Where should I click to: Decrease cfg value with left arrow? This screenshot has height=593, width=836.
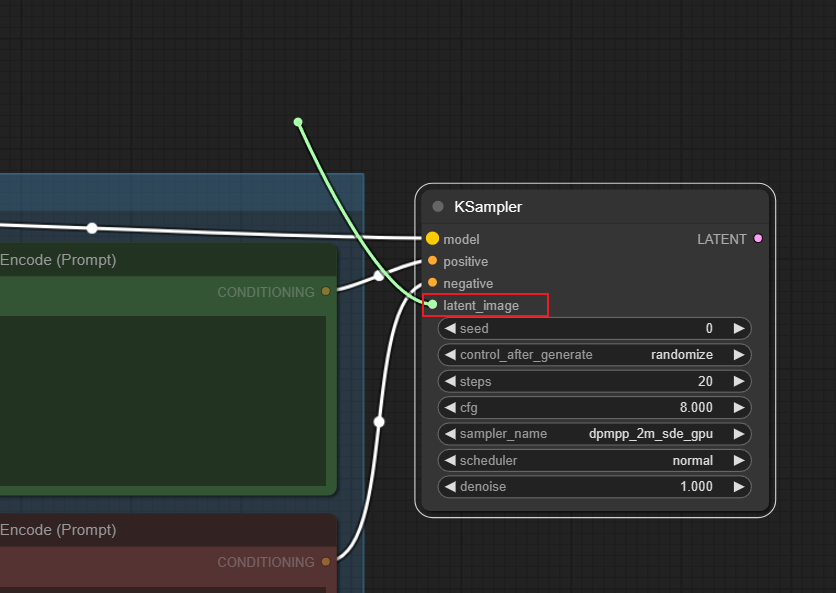(x=451, y=407)
